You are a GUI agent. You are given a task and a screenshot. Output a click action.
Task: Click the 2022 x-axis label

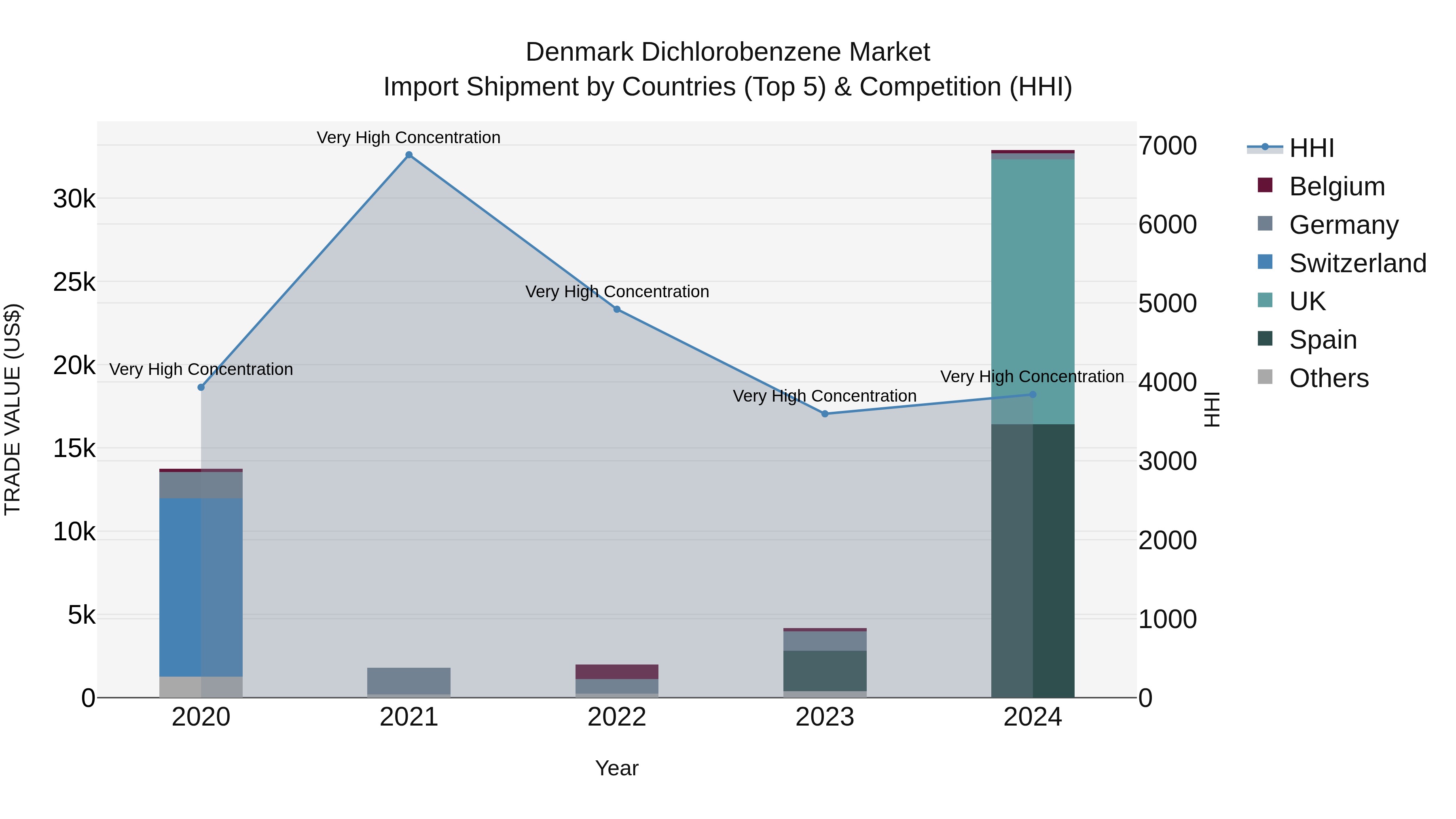coord(617,717)
